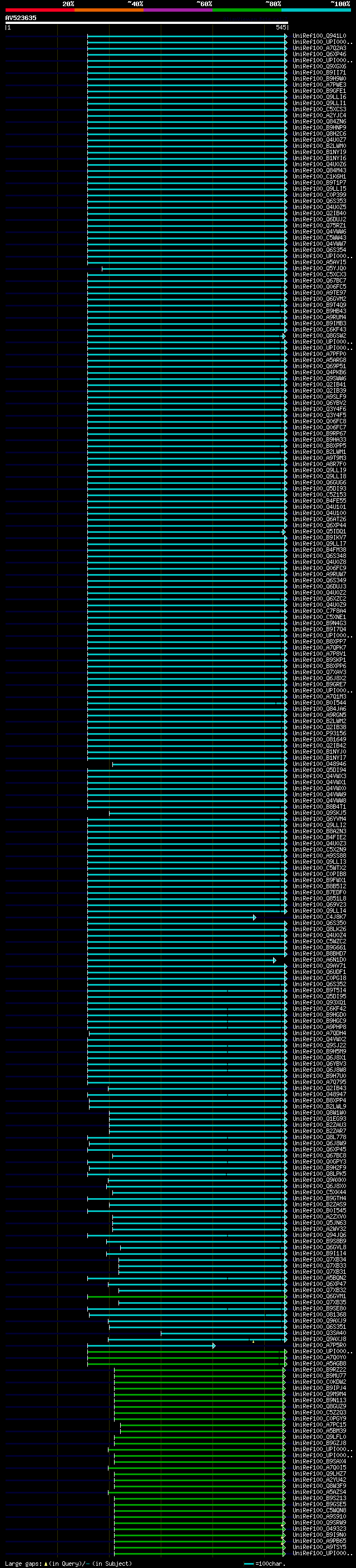Select hit UniRef100_B9T1P7
The width and height of the screenshot is (356, 1568).
tap(319, 182)
